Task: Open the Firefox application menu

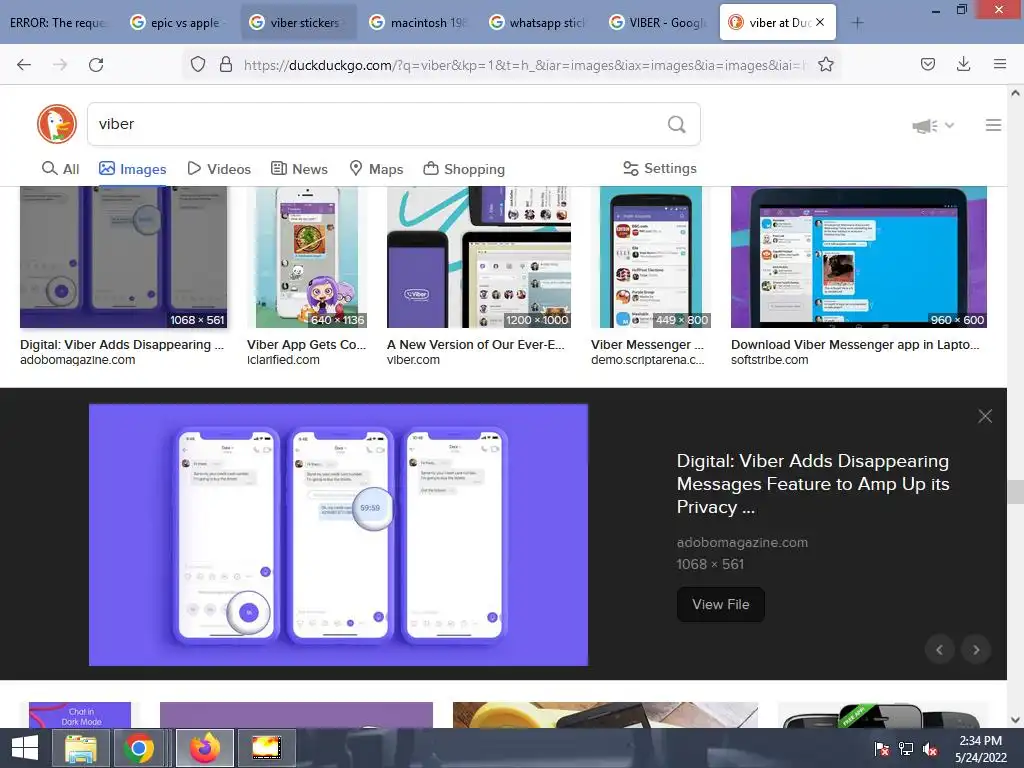Action: click(999, 64)
